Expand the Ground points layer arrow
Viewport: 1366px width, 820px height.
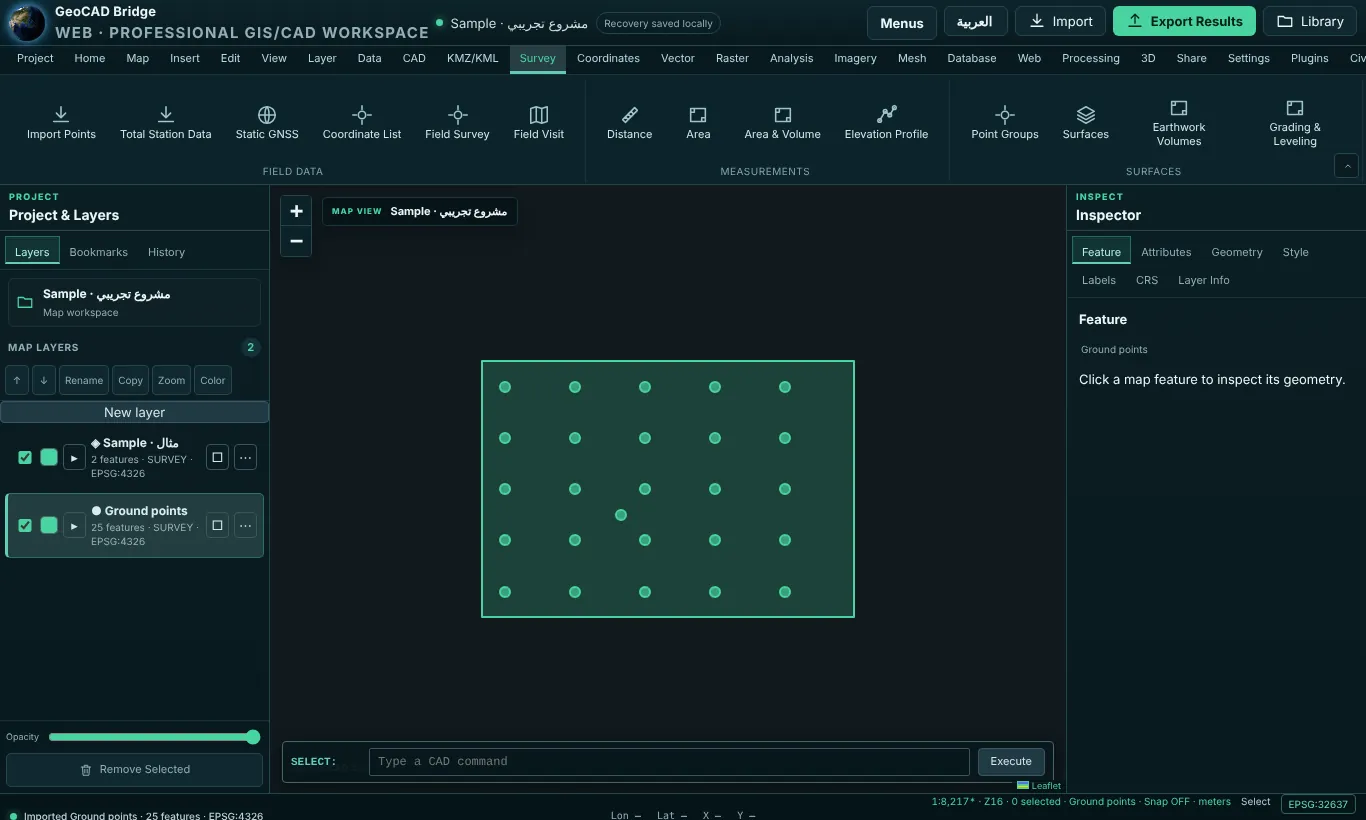74,525
